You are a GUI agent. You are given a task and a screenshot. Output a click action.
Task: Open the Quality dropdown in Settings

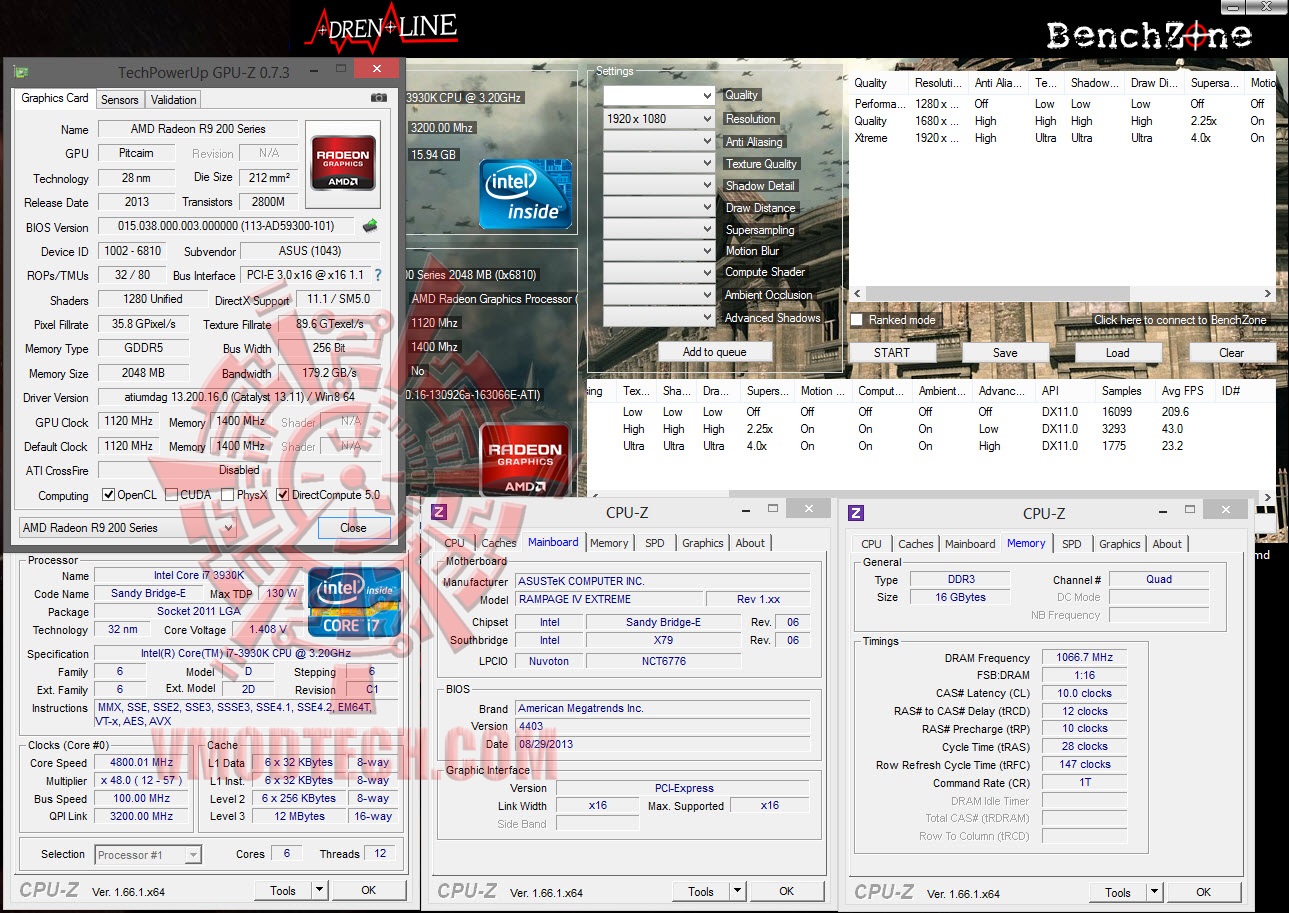point(659,96)
